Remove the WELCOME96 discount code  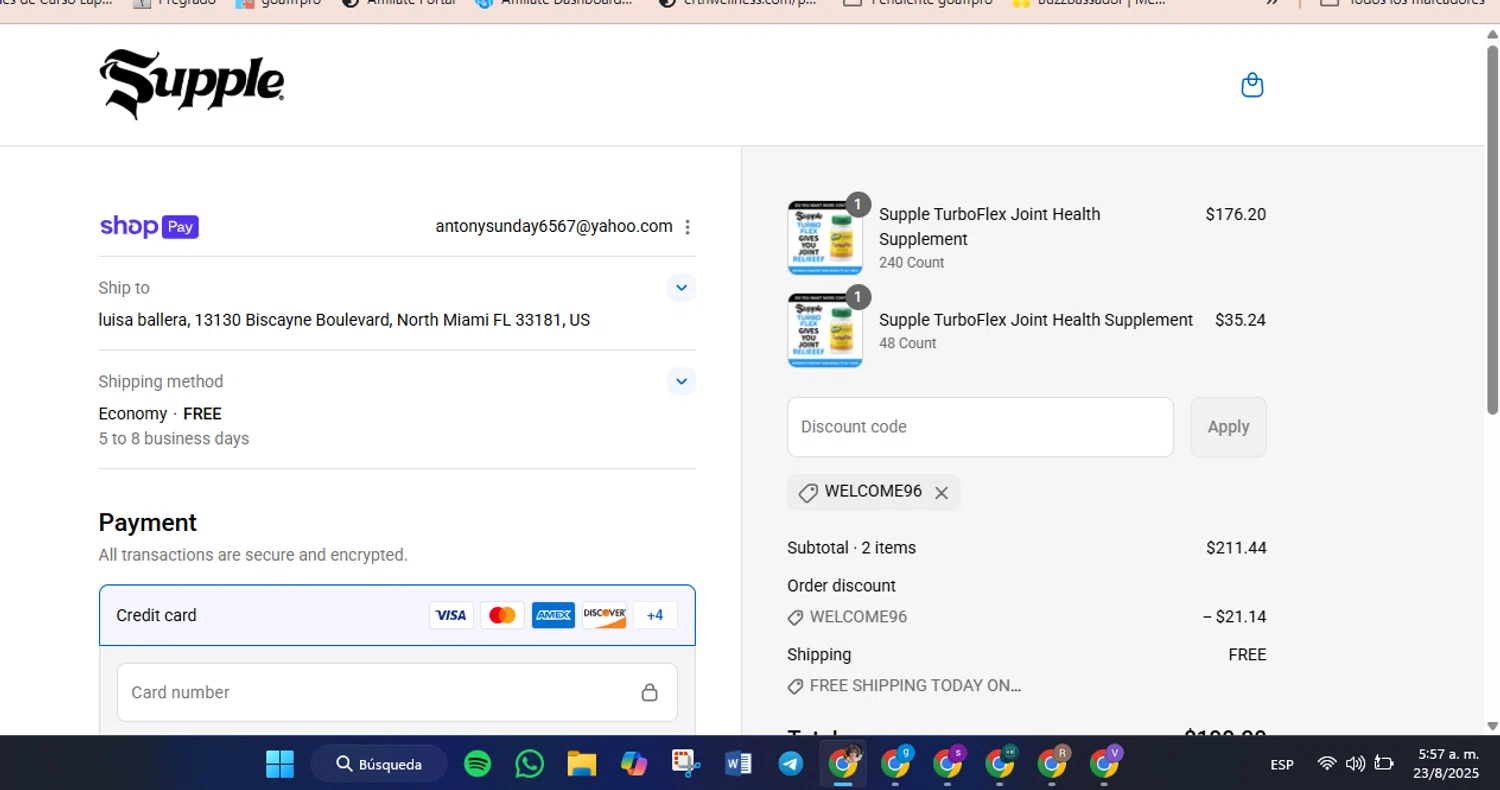pyautogui.click(x=941, y=493)
